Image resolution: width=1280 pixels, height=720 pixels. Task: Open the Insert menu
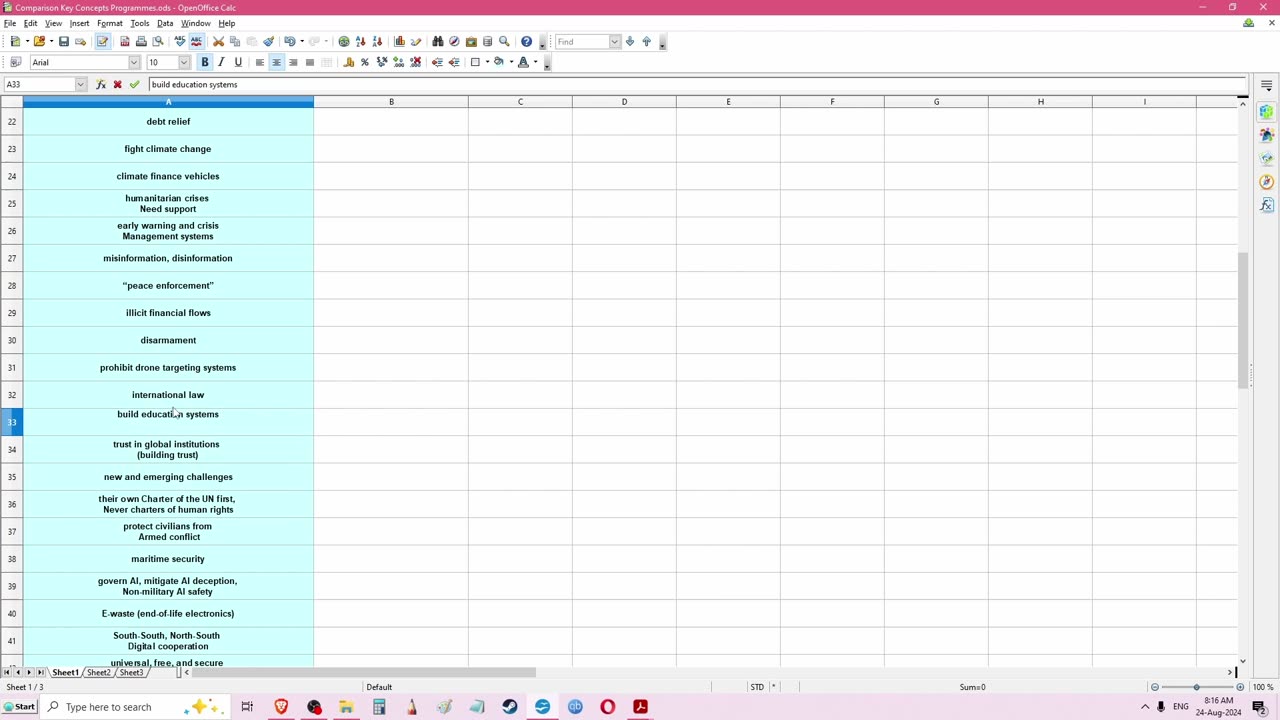(x=79, y=23)
